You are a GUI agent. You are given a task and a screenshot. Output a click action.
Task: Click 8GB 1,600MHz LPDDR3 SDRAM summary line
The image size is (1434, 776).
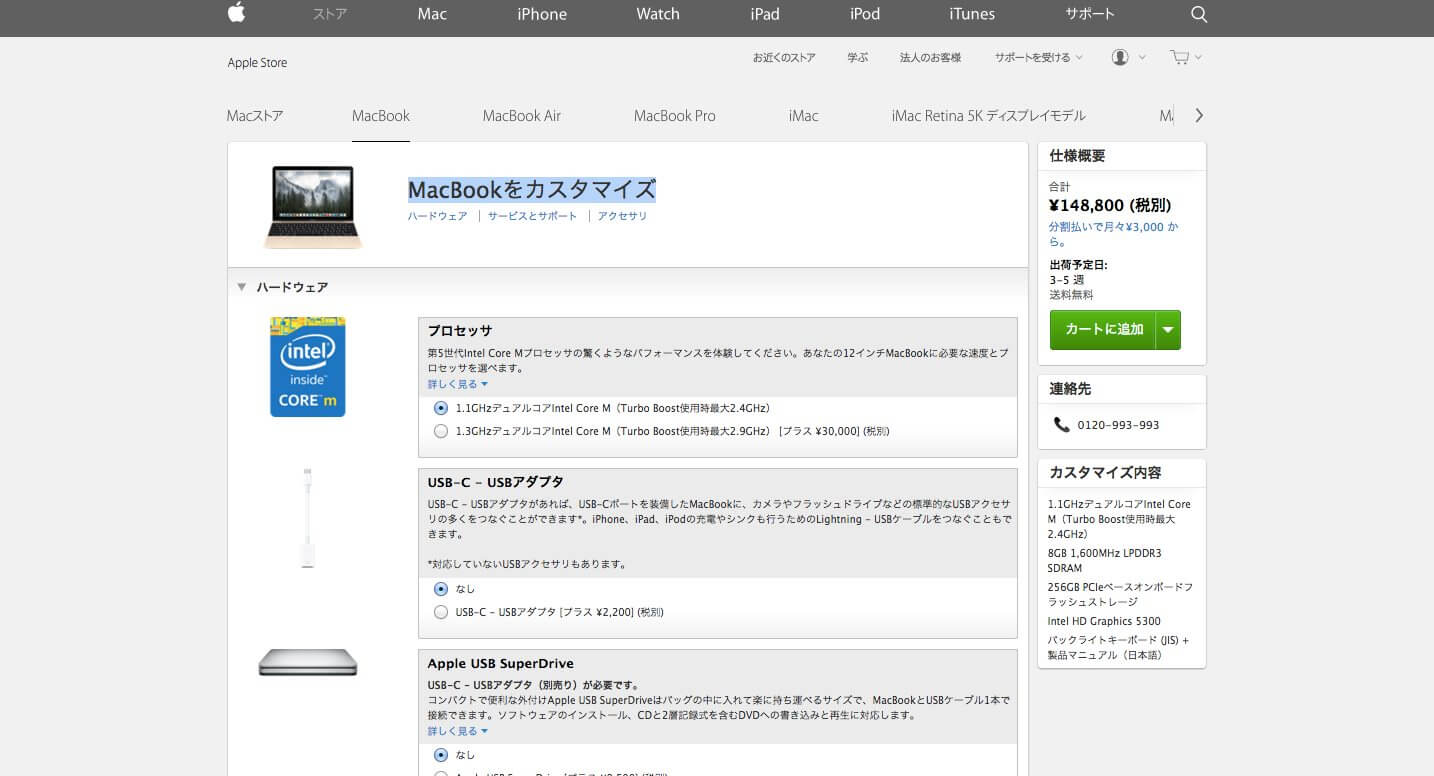click(x=1104, y=561)
